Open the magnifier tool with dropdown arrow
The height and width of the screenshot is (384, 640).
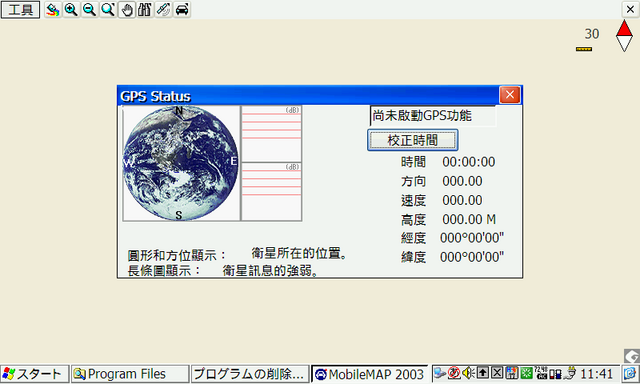click(x=108, y=9)
